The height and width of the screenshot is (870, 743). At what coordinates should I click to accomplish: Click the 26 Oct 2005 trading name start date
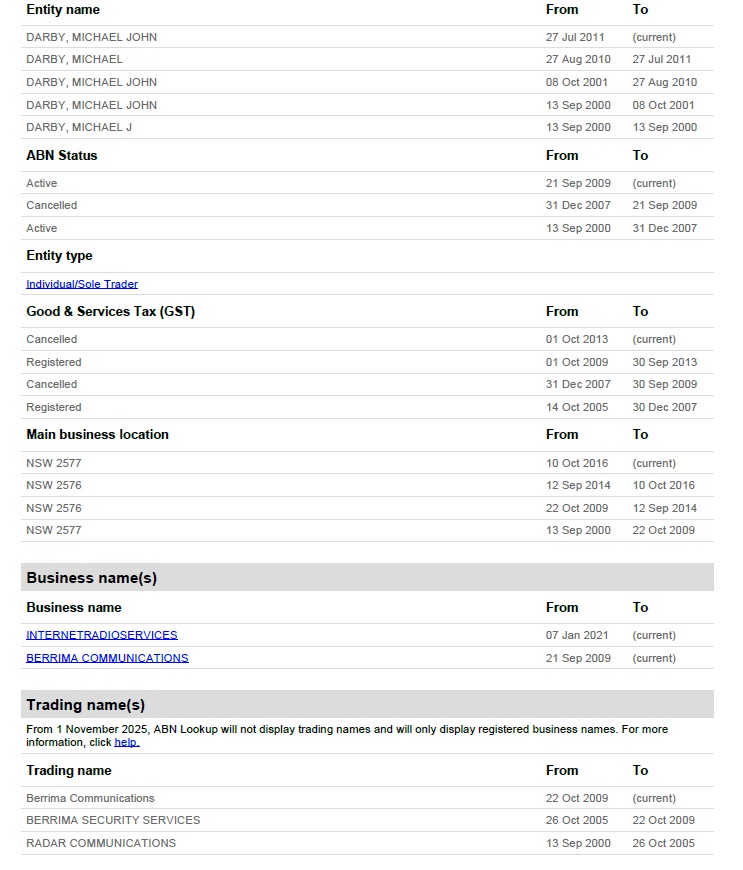pyautogui.click(x=577, y=820)
